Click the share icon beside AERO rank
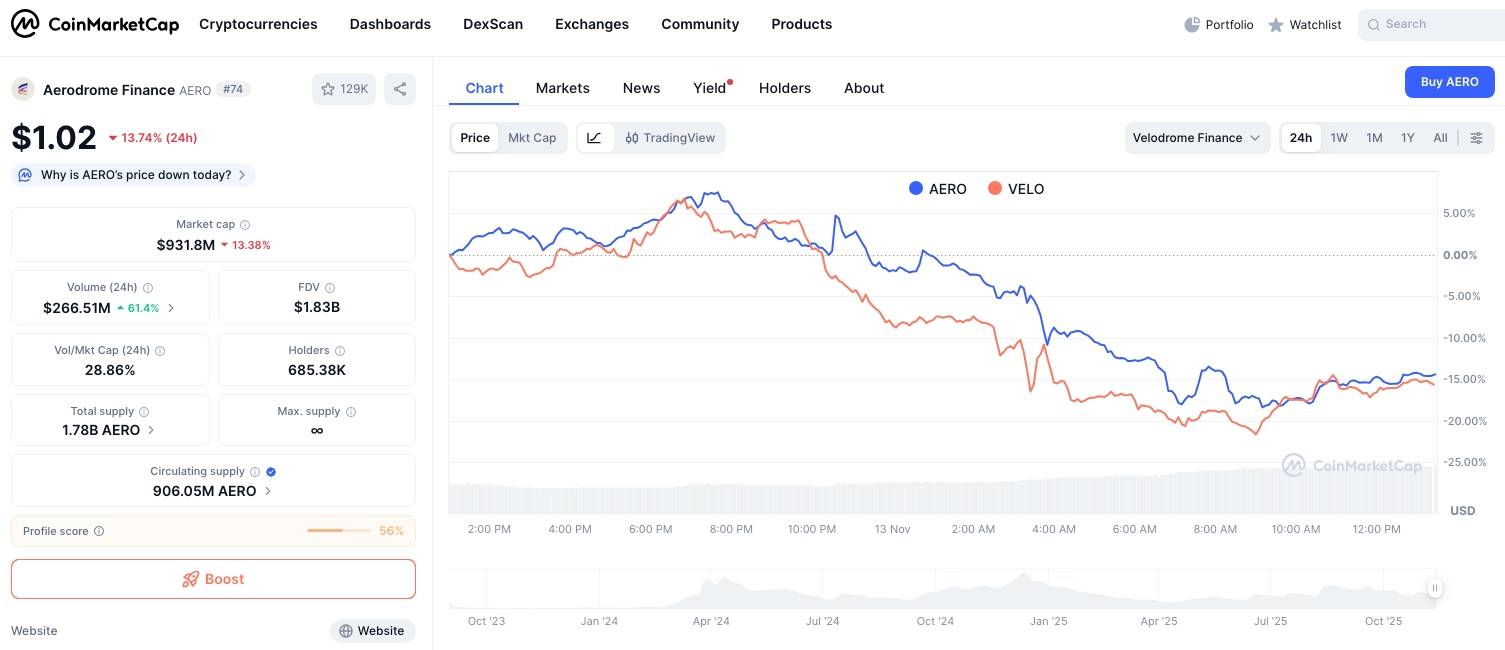This screenshot has height=650, width=1505. pos(400,89)
